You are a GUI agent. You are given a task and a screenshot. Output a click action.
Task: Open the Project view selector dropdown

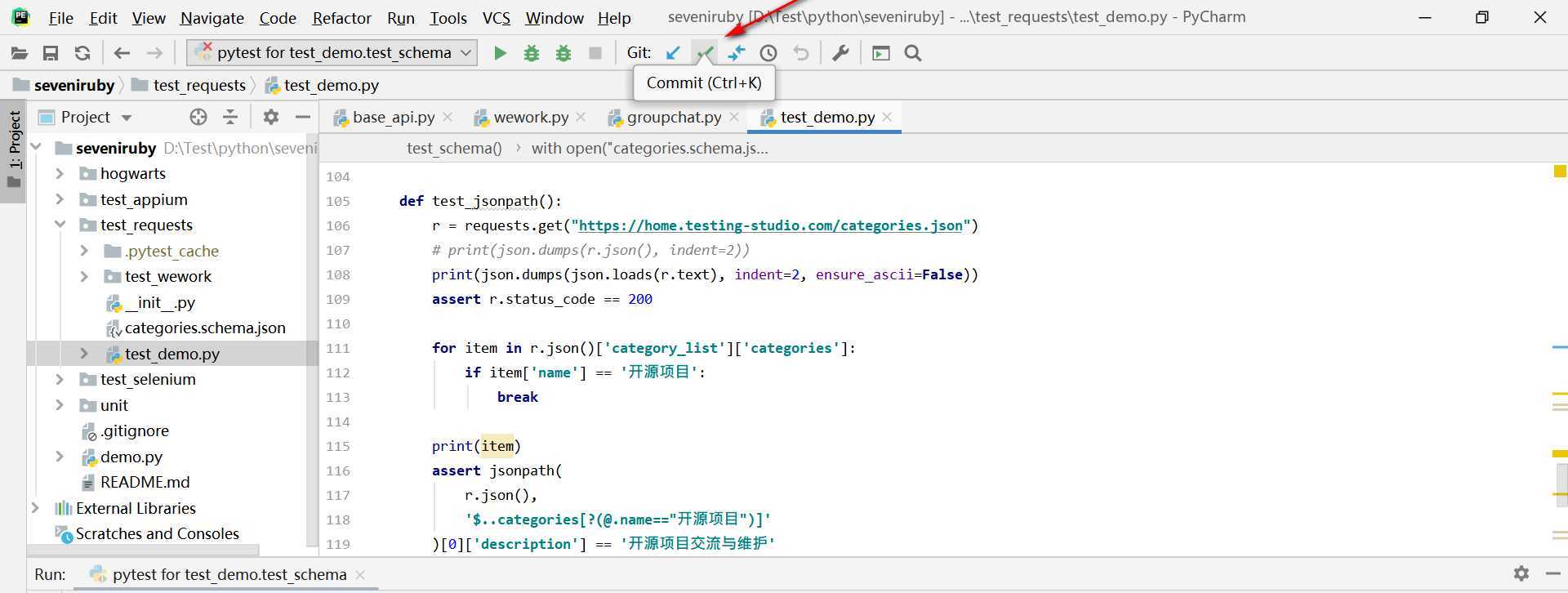[x=127, y=118]
